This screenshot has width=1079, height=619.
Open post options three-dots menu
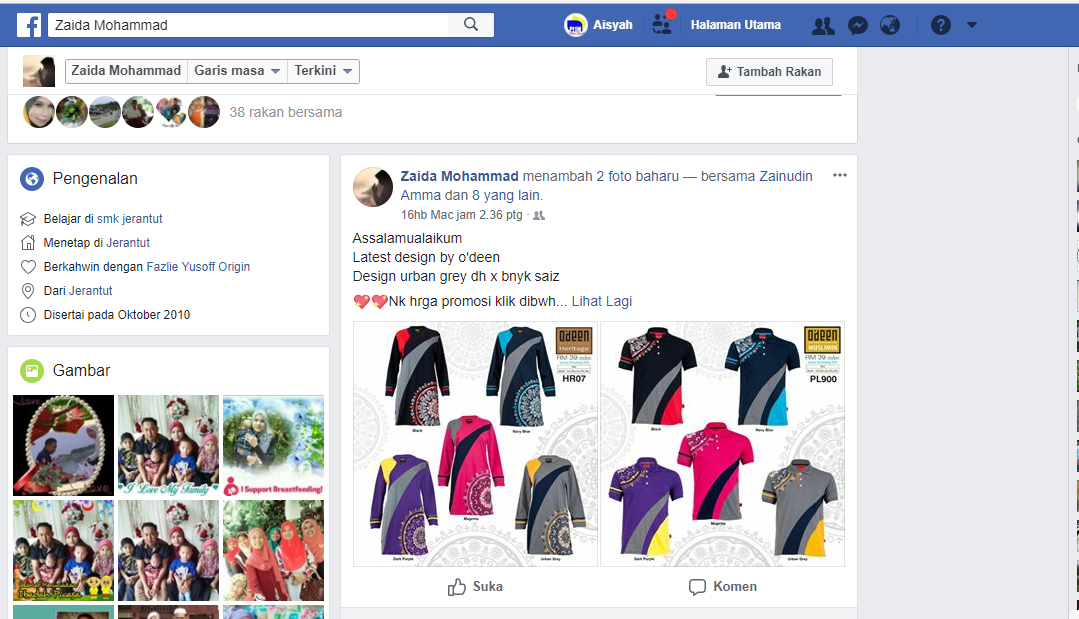tap(839, 176)
